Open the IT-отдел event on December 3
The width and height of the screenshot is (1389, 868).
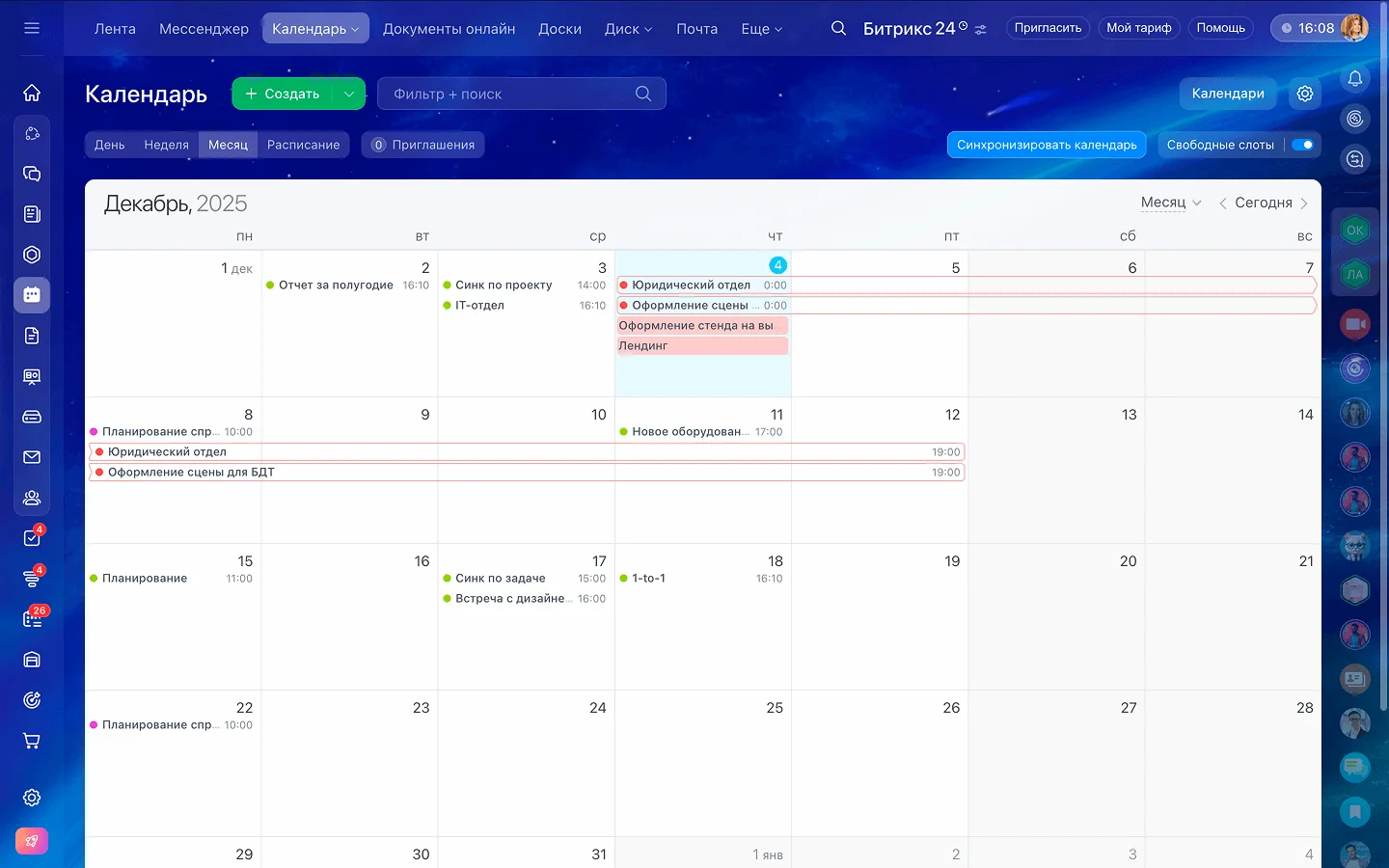[525, 306]
